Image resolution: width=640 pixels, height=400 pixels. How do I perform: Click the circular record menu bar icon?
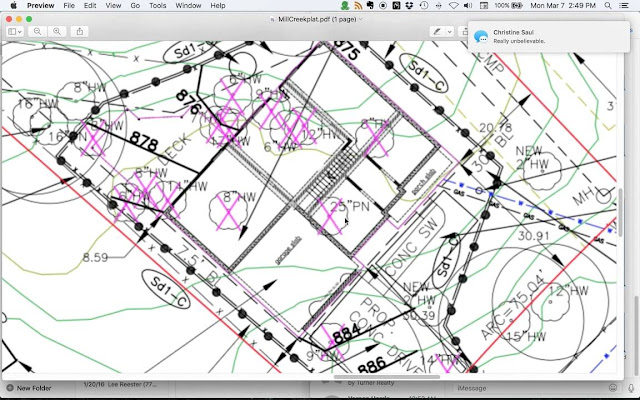383,5
